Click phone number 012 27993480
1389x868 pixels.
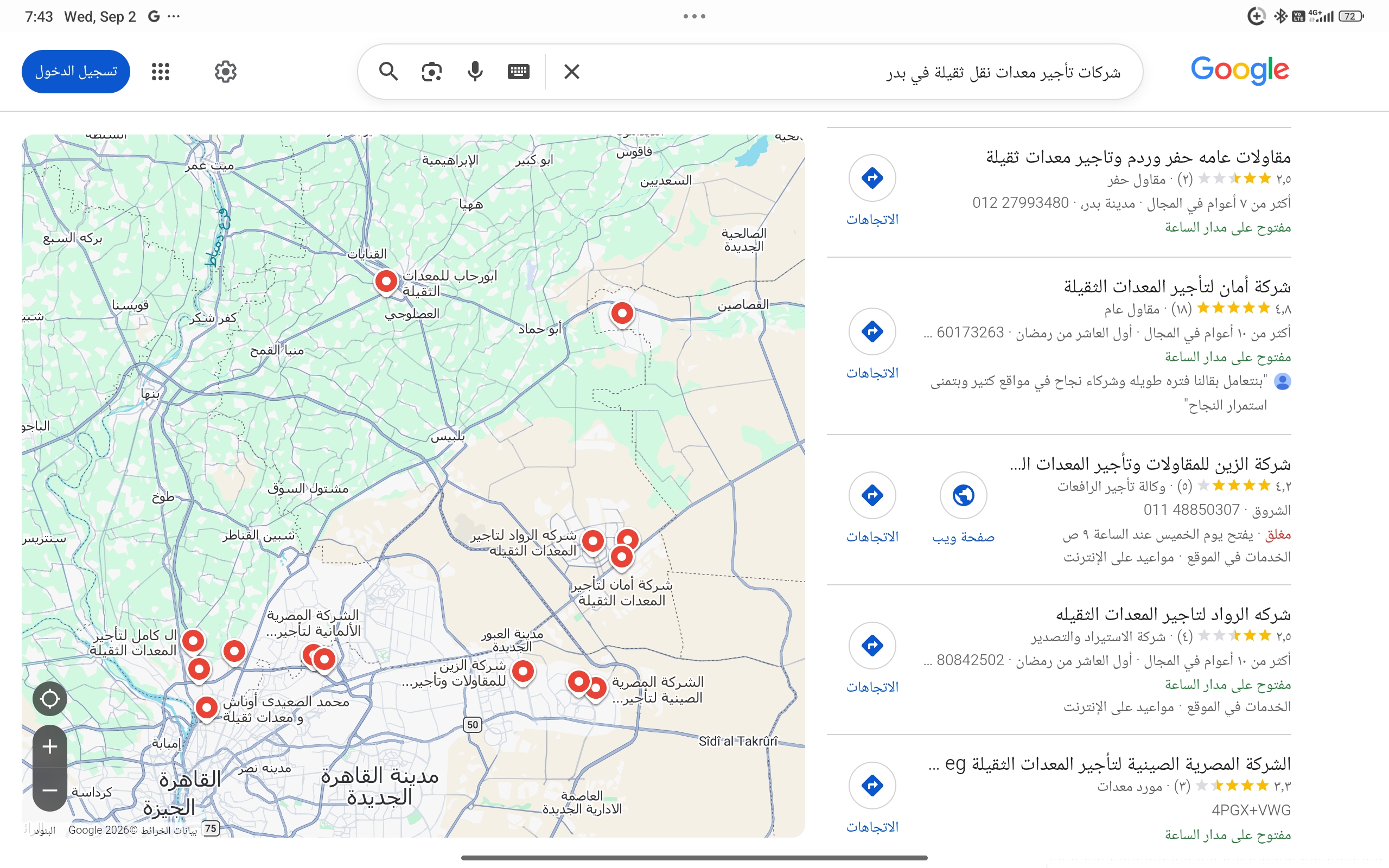tap(1020, 203)
